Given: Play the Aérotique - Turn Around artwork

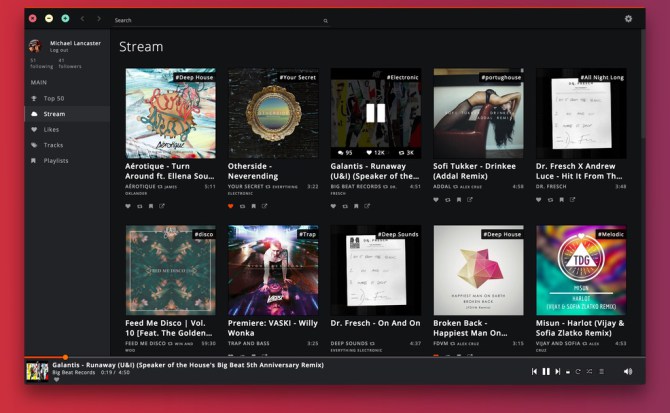Looking at the screenshot, I should [170, 113].
